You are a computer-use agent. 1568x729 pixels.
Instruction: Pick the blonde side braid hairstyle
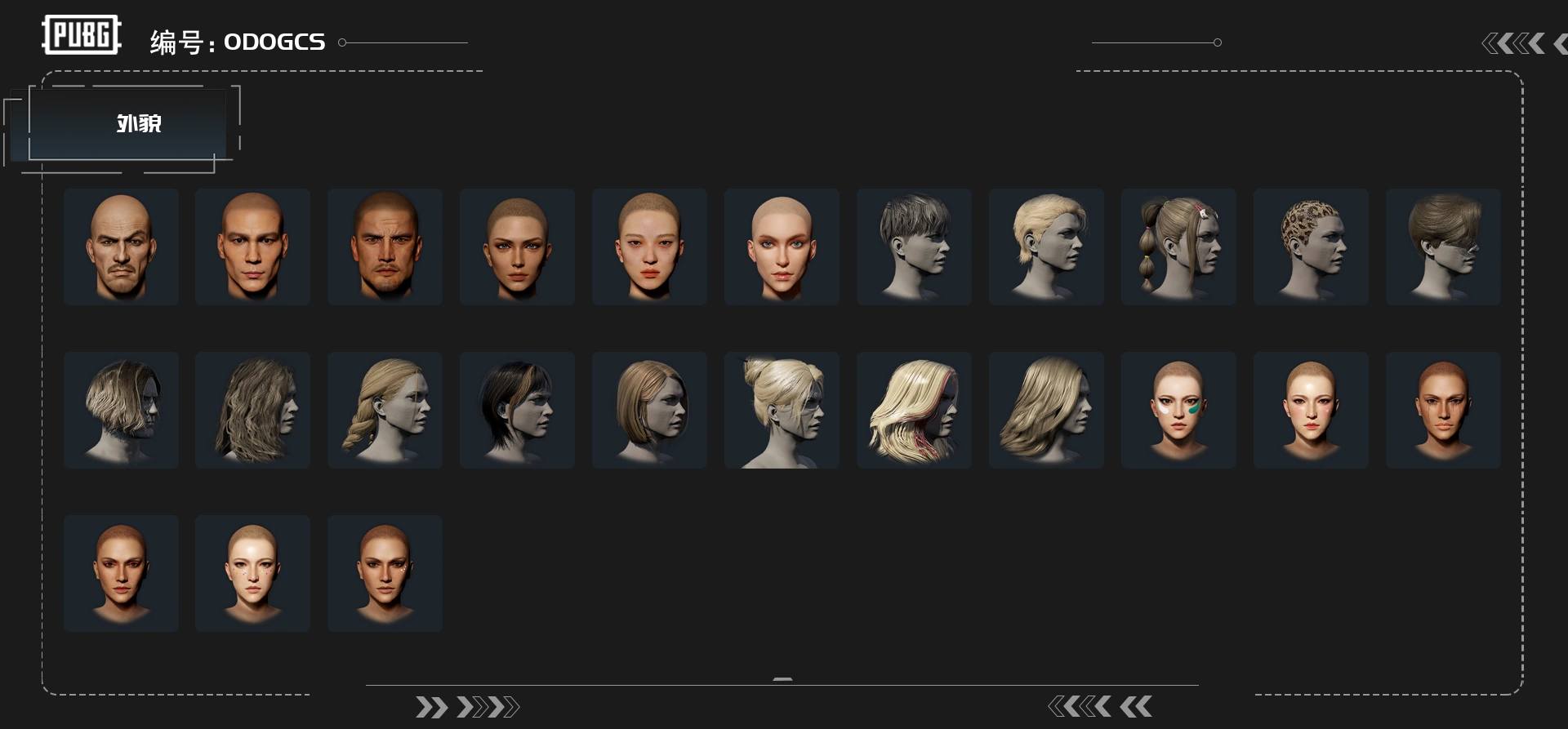pos(385,410)
